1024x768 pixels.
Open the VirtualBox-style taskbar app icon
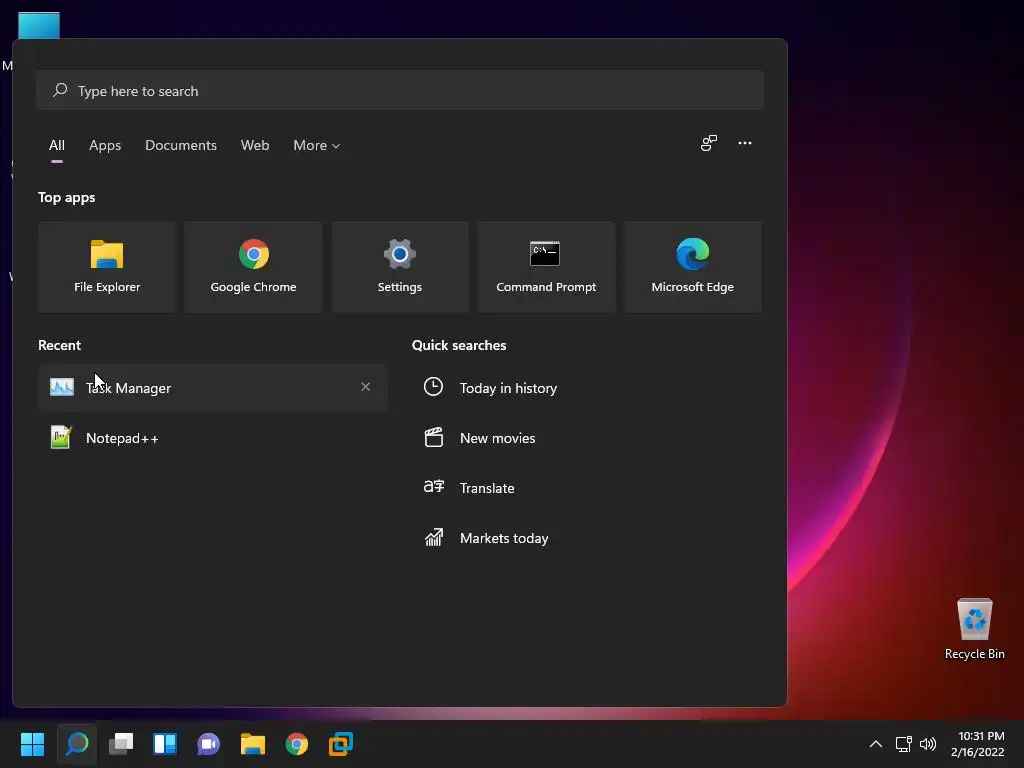point(340,744)
